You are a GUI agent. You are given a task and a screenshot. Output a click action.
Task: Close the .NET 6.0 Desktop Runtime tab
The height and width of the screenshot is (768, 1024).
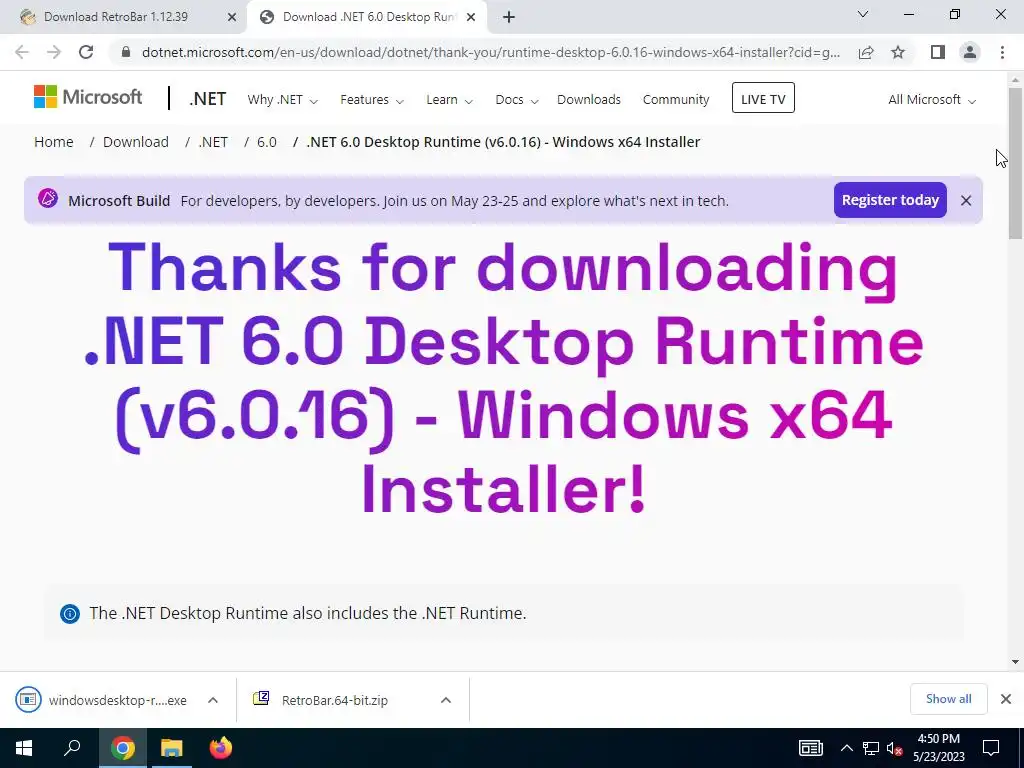(x=471, y=17)
